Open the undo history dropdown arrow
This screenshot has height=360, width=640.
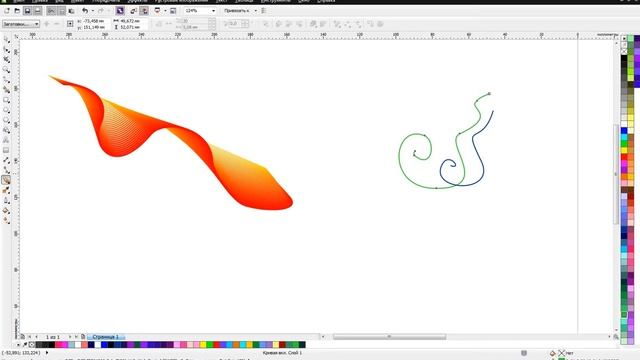click(x=93, y=11)
